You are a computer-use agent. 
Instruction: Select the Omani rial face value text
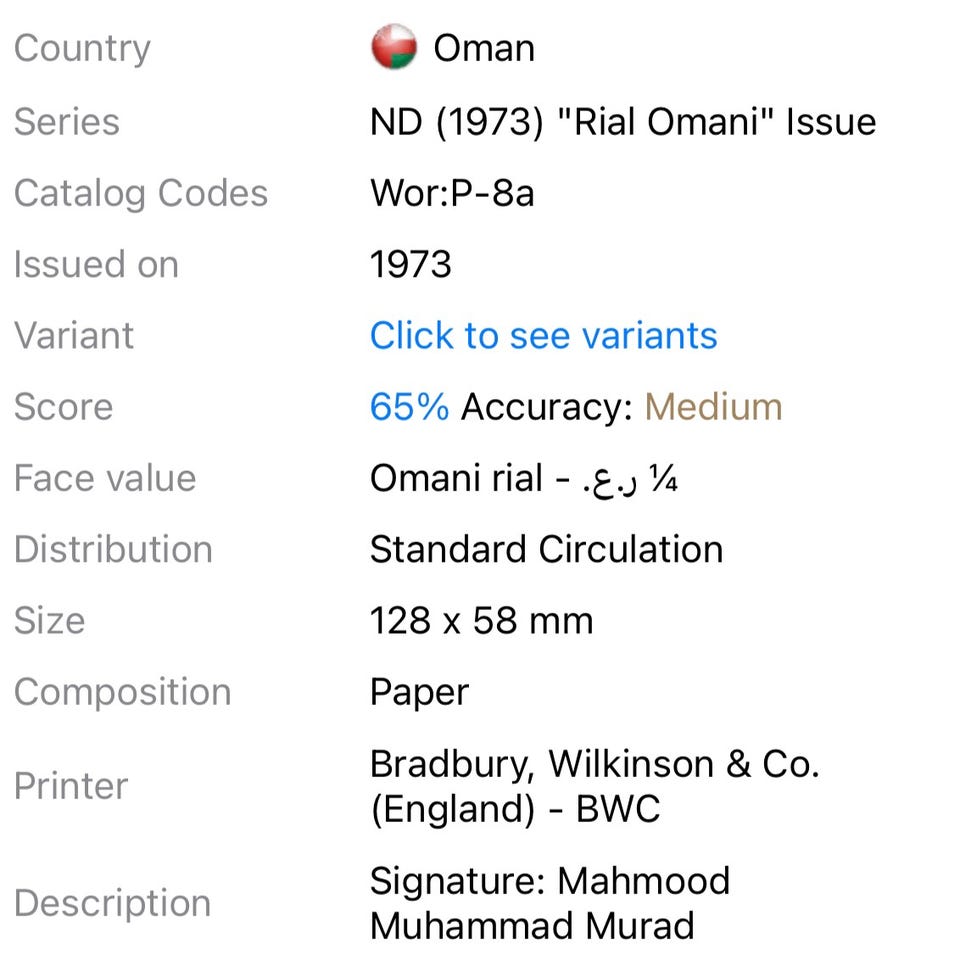(x=524, y=479)
